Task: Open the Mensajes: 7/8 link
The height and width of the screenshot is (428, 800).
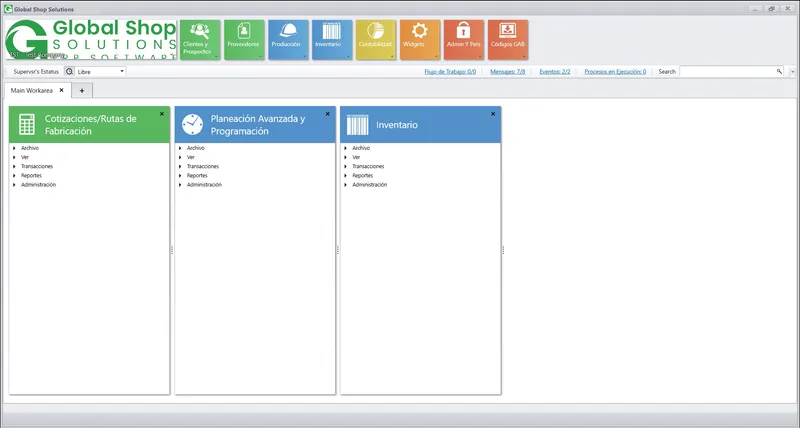Action: pyautogui.click(x=508, y=72)
